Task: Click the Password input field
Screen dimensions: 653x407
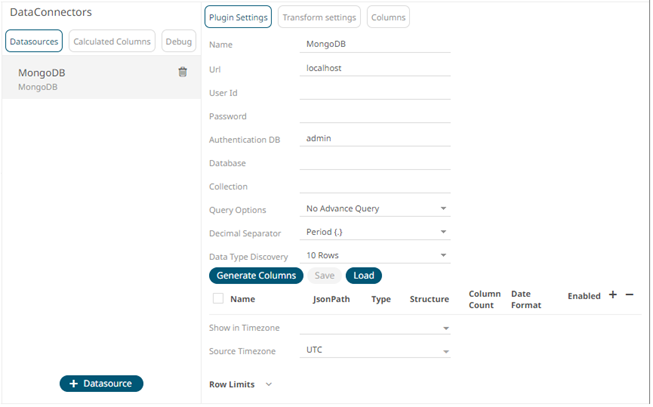Action: (376, 116)
